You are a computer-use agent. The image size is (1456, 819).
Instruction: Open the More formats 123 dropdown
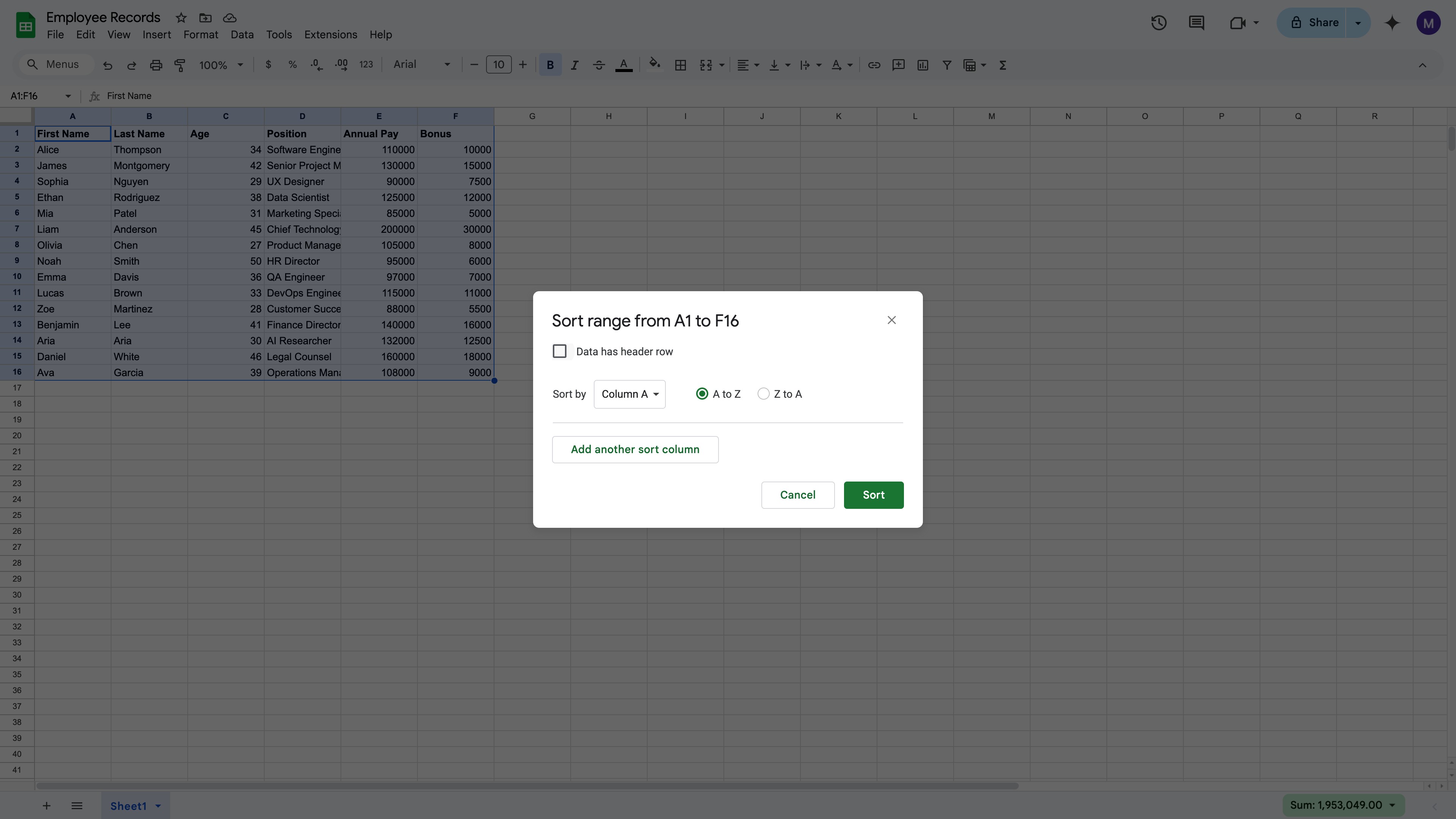(366, 64)
